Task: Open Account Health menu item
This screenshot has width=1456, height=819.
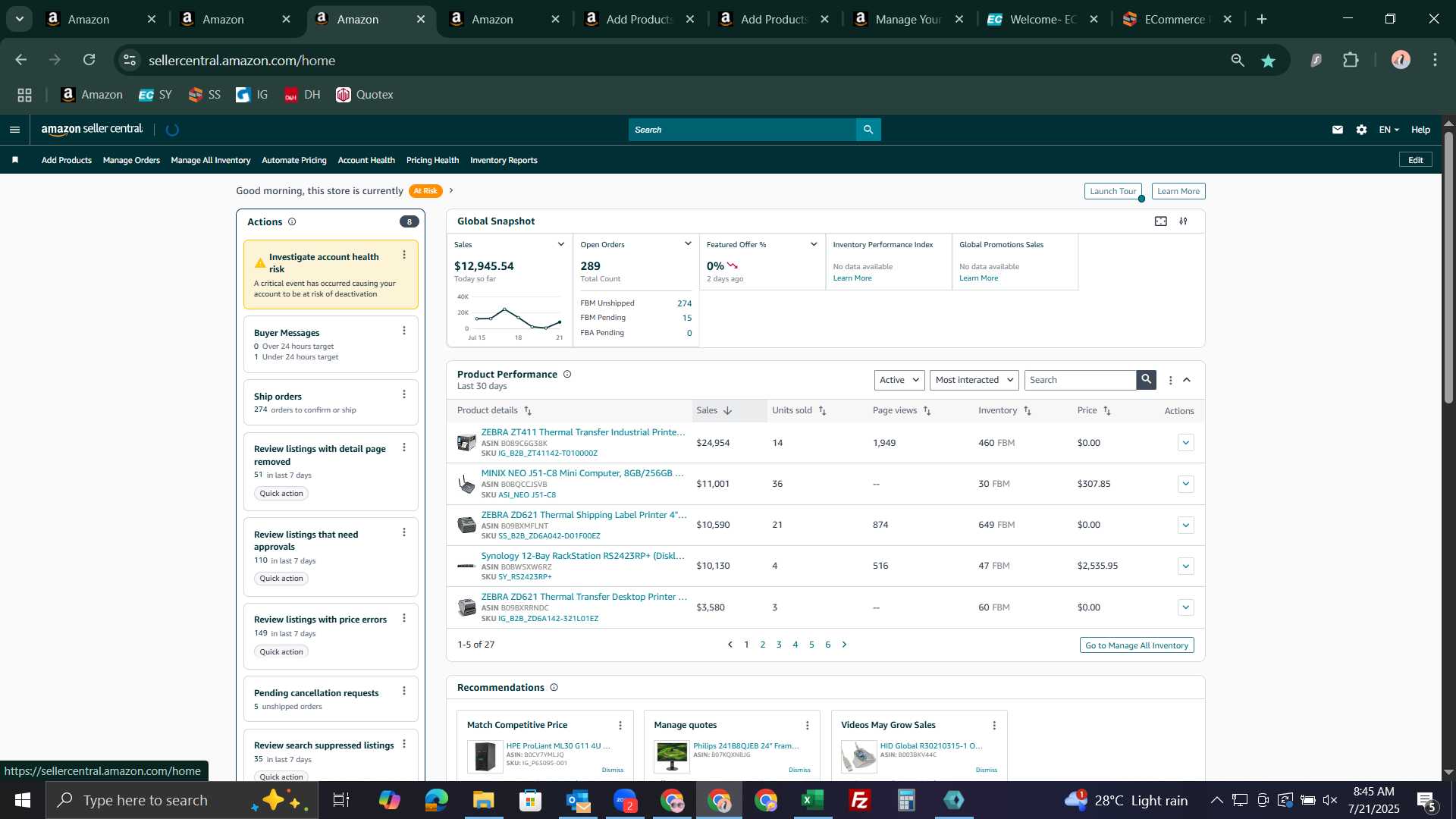Action: (x=366, y=160)
